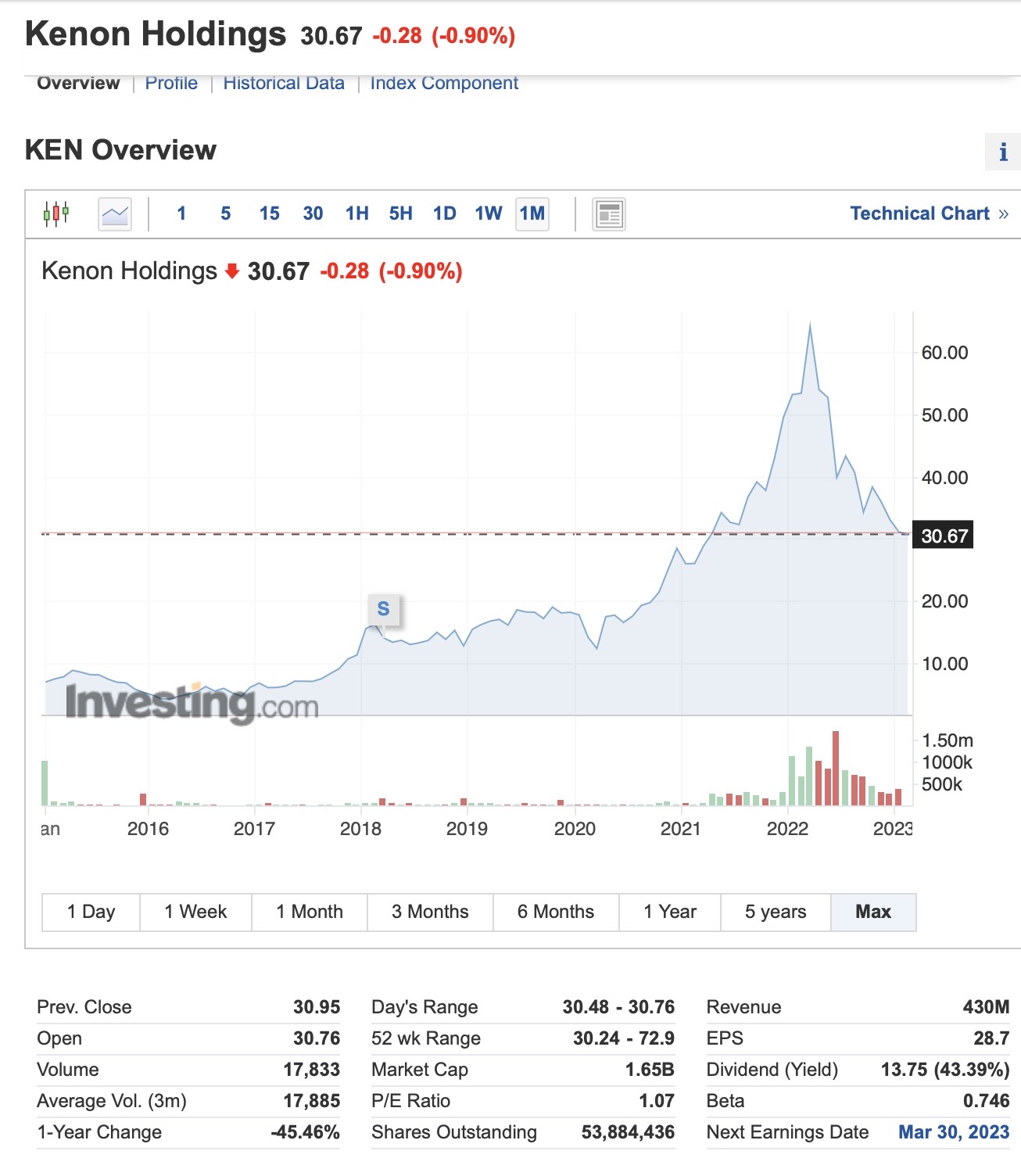Click the red down arrow beside Kenon Holdings
The height and width of the screenshot is (1176, 1021).
231,271
